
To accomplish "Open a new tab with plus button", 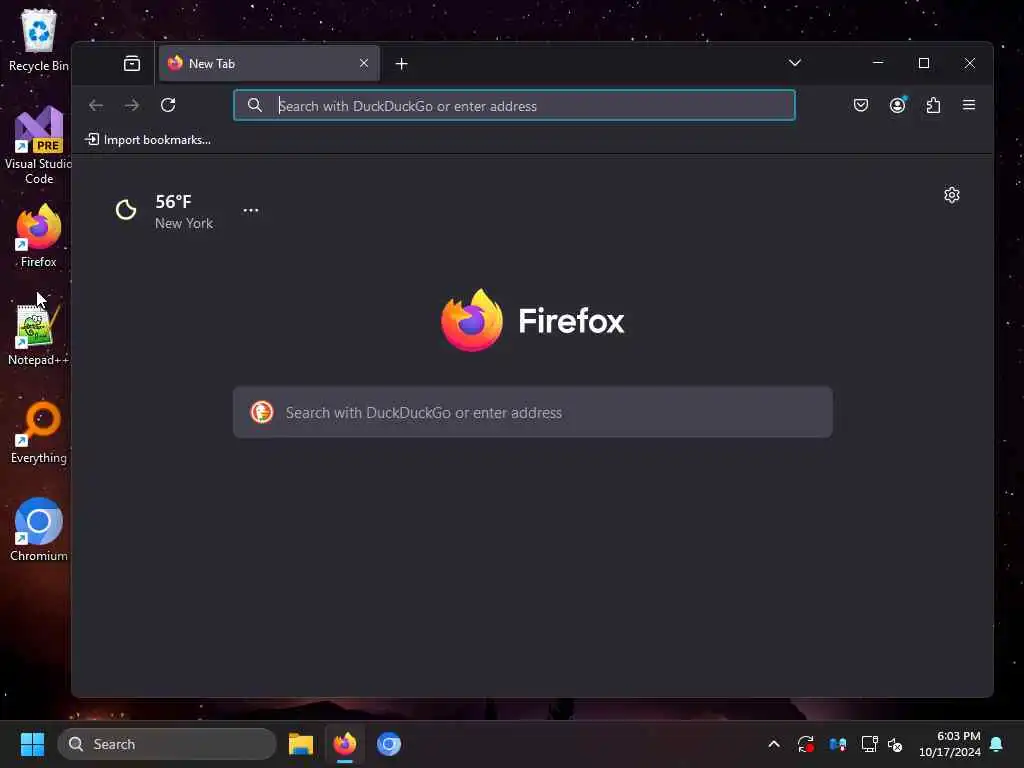I will [x=402, y=63].
